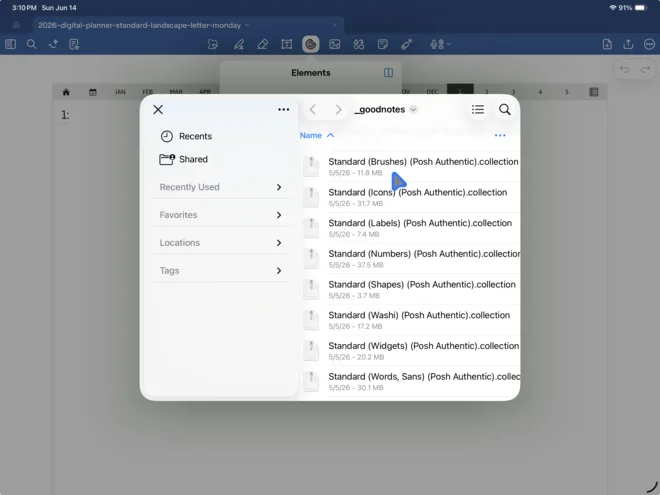Open Shared in sidebar
Screen dimensions: 660x495
click(x=184, y=159)
